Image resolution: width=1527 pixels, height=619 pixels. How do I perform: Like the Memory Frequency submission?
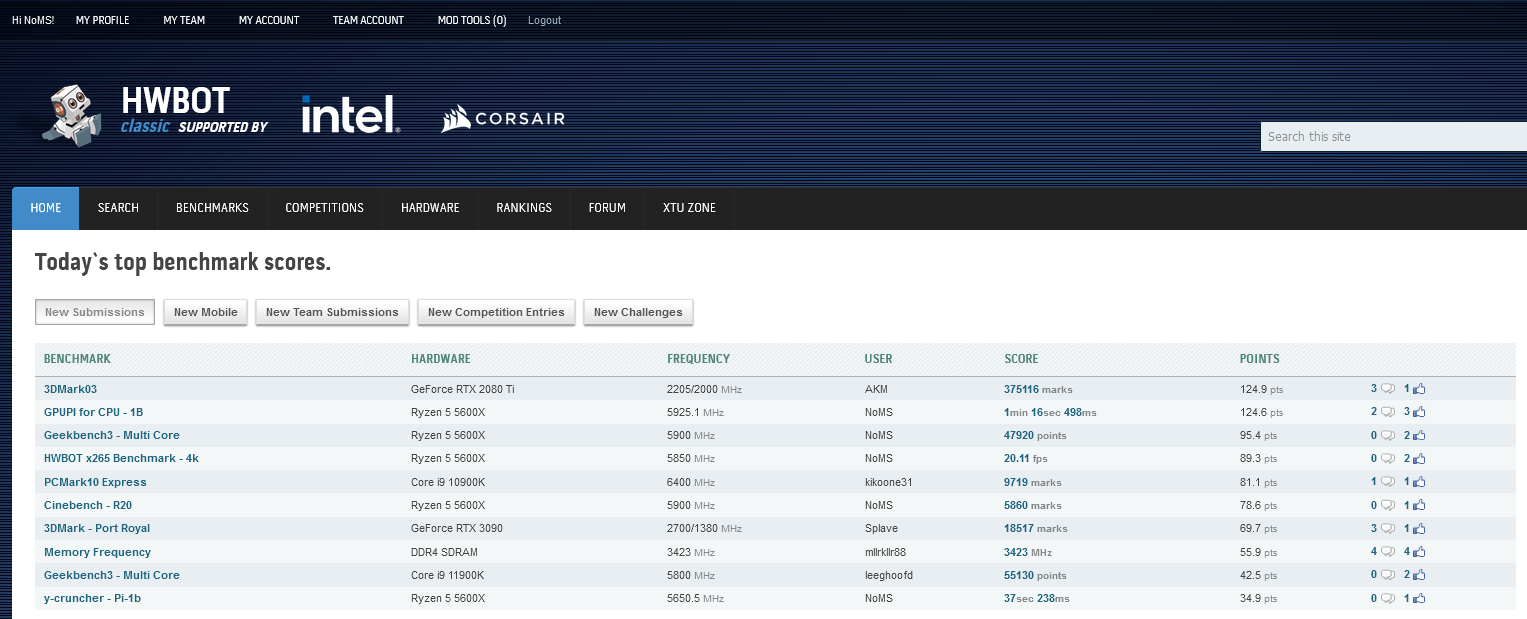tap(1419, 552)
